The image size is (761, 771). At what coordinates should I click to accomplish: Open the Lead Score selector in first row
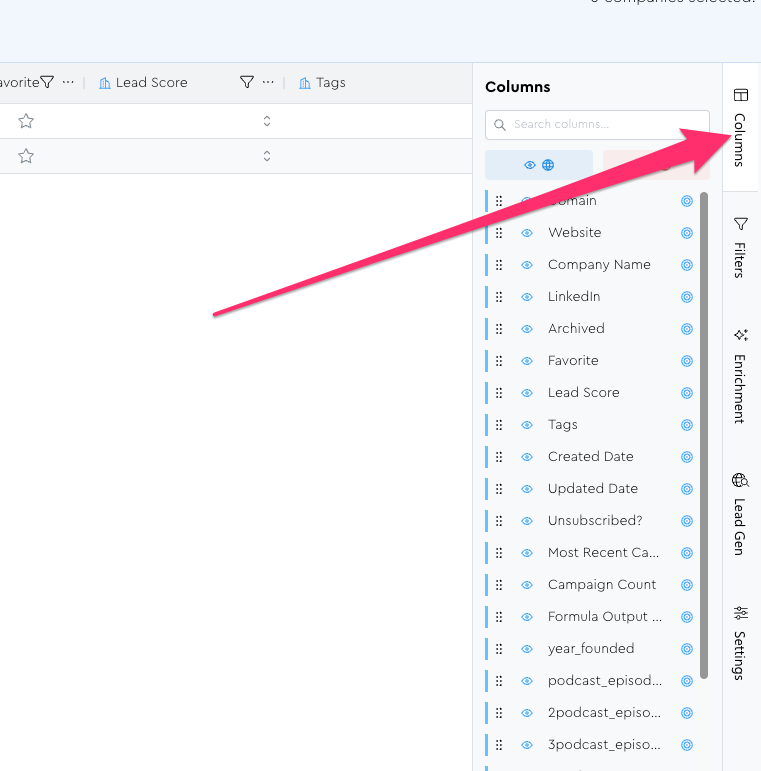click(x=267, y=121)
